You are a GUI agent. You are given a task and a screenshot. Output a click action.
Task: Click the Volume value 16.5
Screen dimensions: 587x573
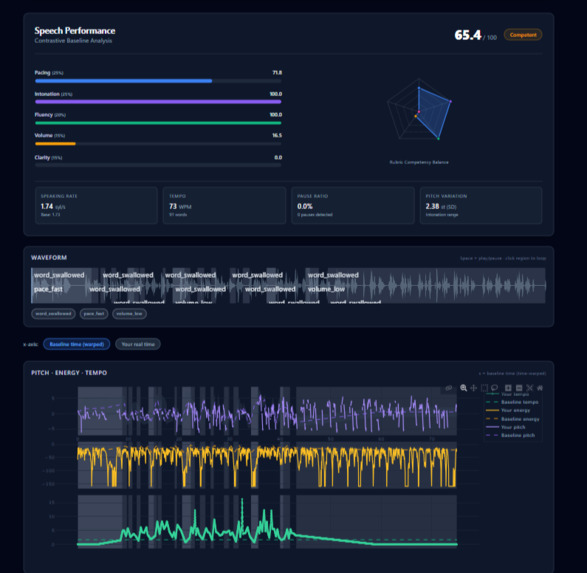click(277, 135)
